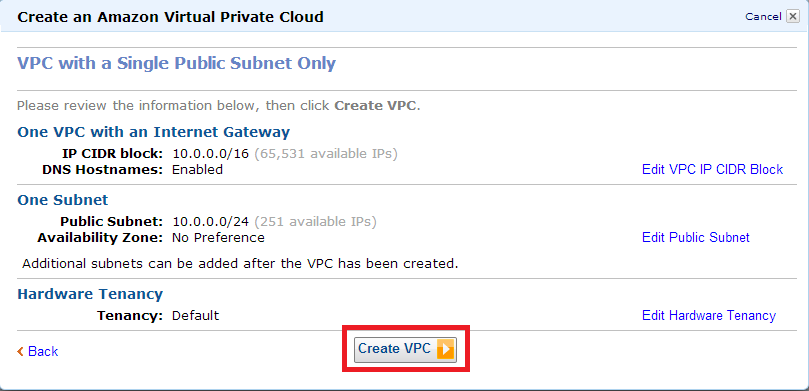Click the 10.0.0.0/24 public subnet value
The height and width of the screenshot is (391, 809).
coord(211,222)
